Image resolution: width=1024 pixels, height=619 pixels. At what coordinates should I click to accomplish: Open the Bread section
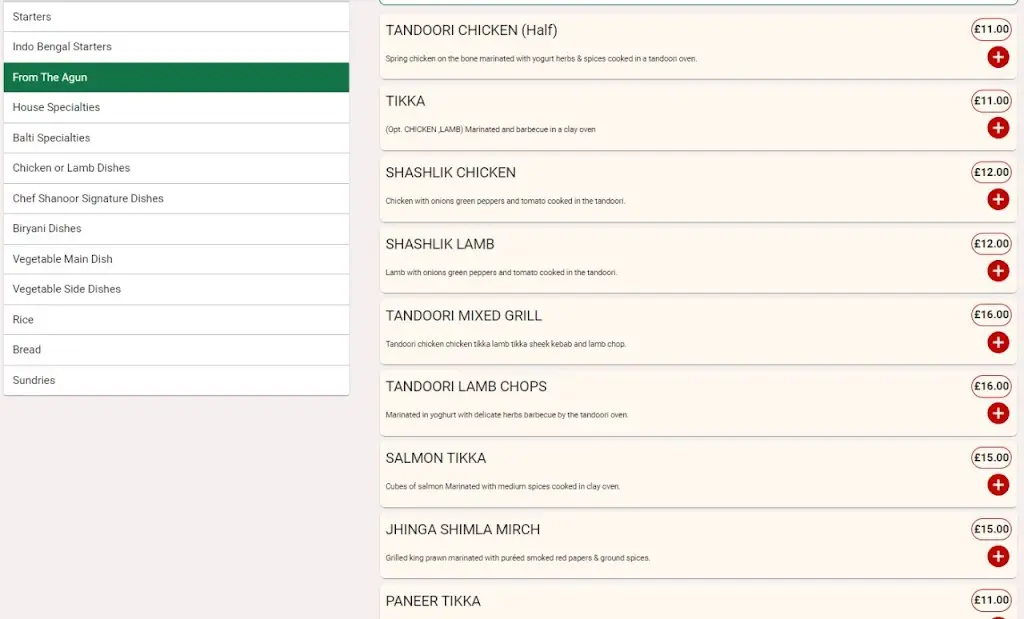click(x=176, y=349)
